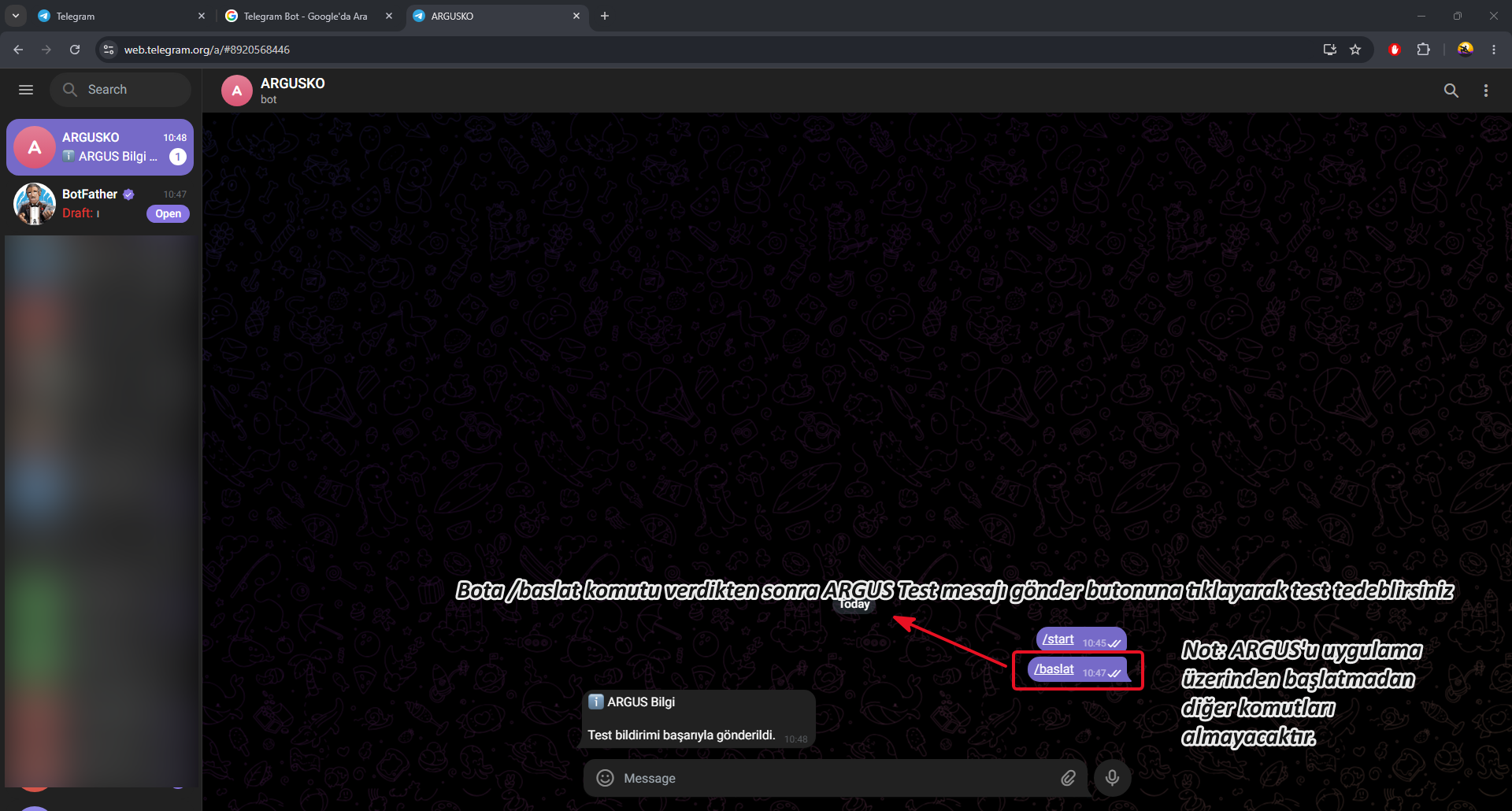The height and width of the screenshot is (811, 1512).
Task: Close the first Telegram tab
Action: click(202, 16)
